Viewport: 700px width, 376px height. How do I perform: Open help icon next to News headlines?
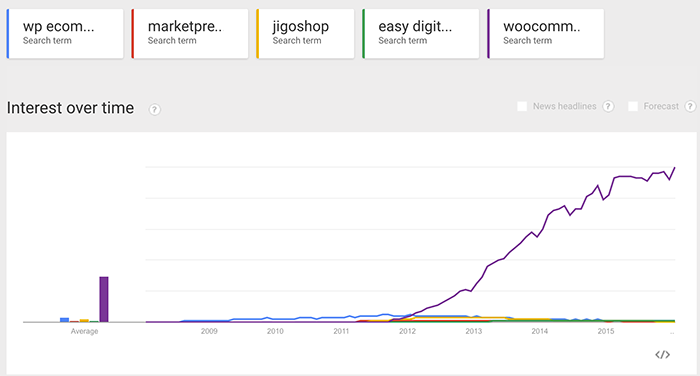click(x=608, y=106)
